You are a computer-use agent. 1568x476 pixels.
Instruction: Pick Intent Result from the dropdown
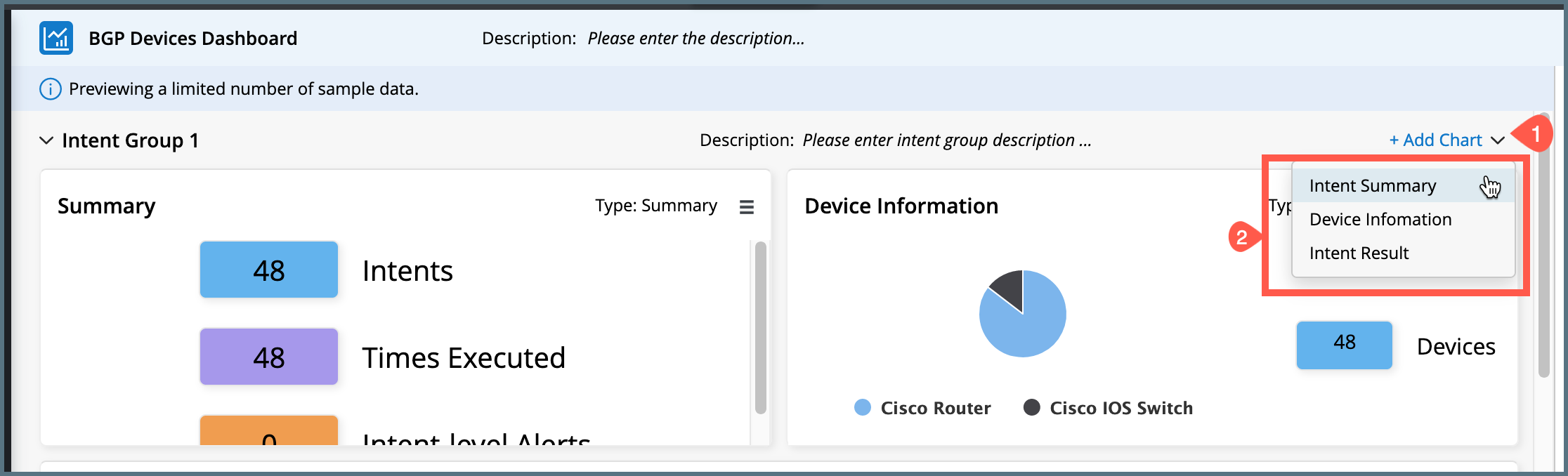point(1359,253)
